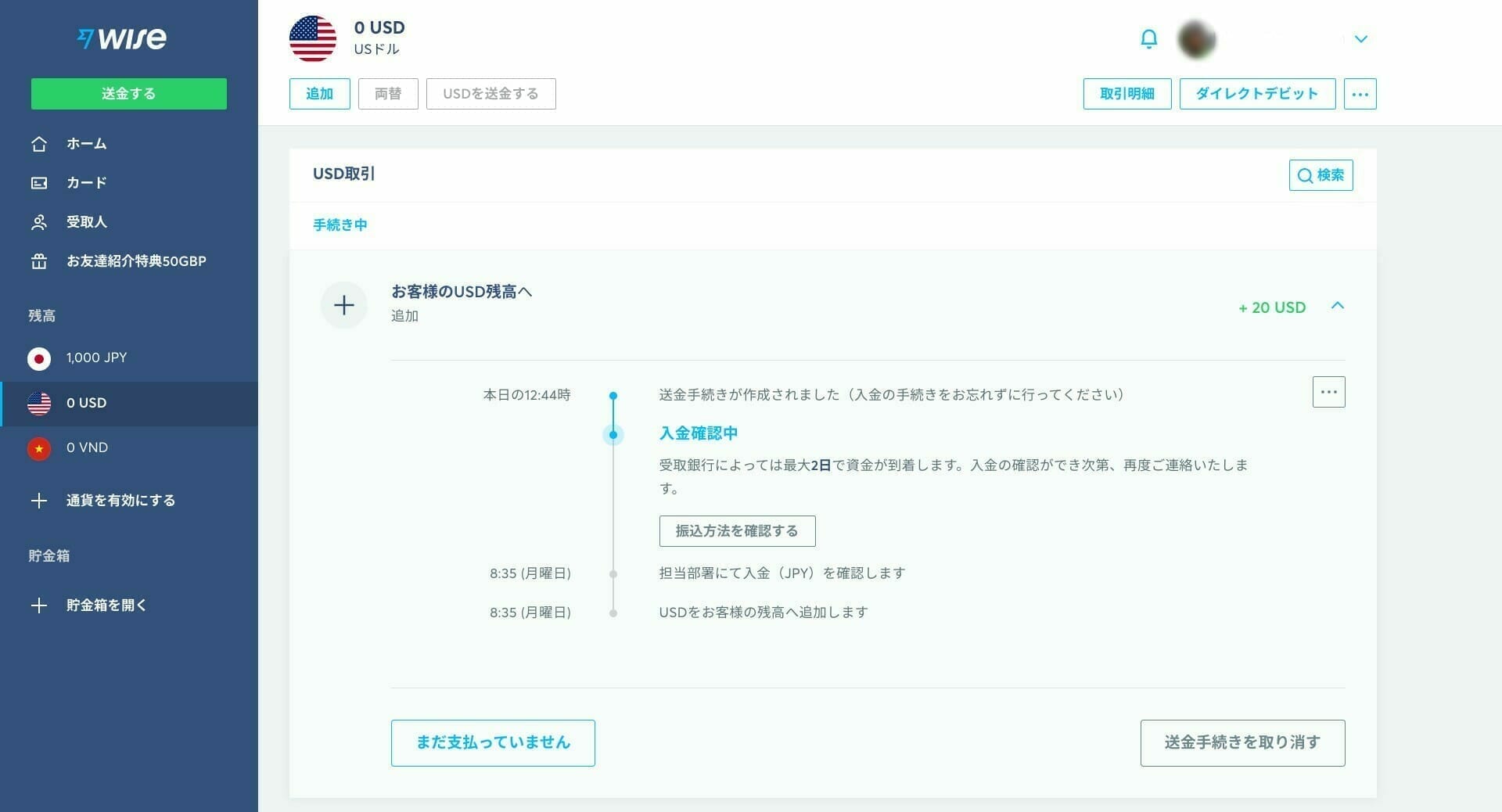The width and height of the screenshot is (1502, 812).
Task: Open ダイレクトデビット settings
Action: point(1258,94)
